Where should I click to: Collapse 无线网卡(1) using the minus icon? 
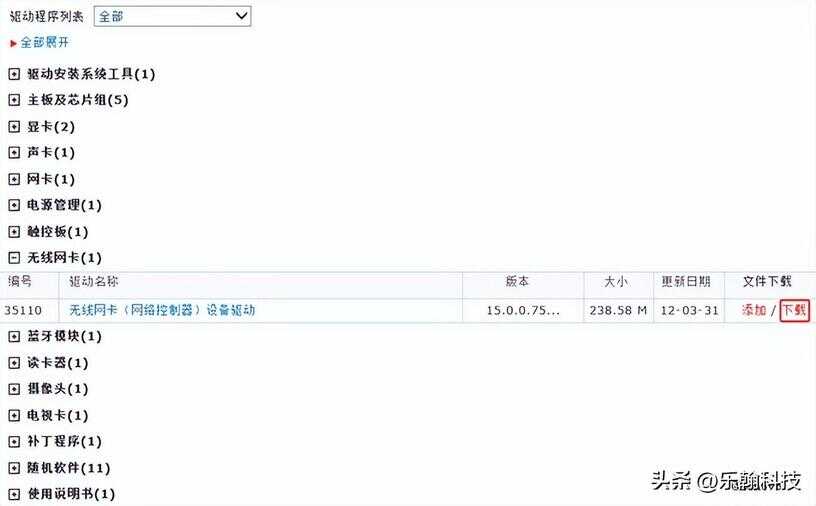(14, 258)
